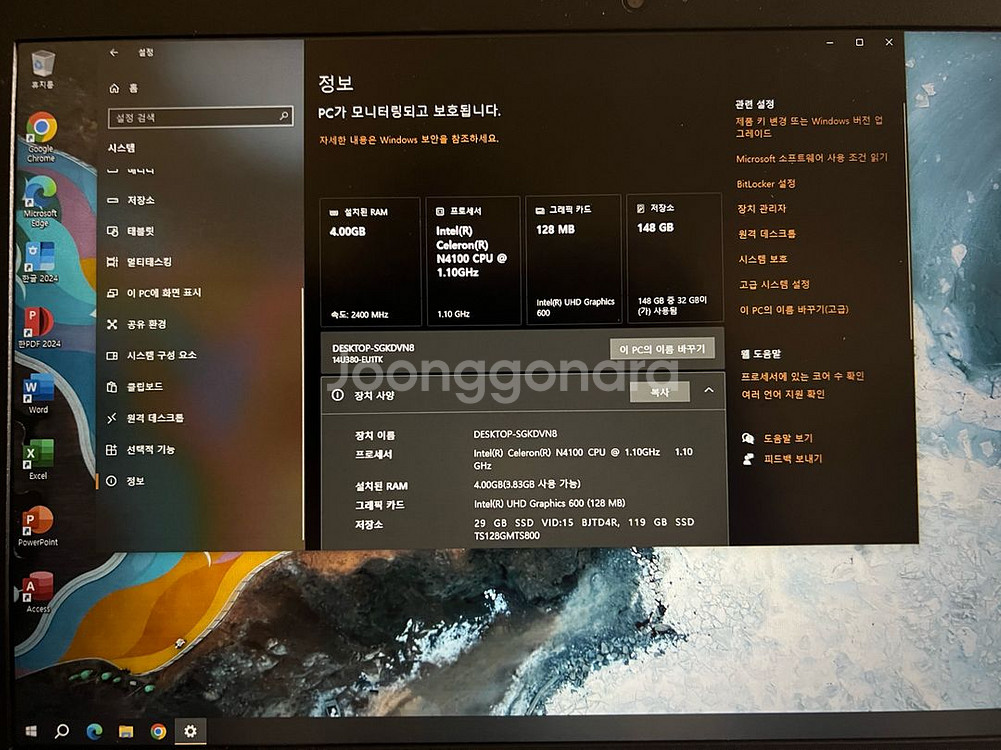Collapse the 장치 사양 section chevron
The width and height of the screenshot is (1001, 750).
point(709,391)
